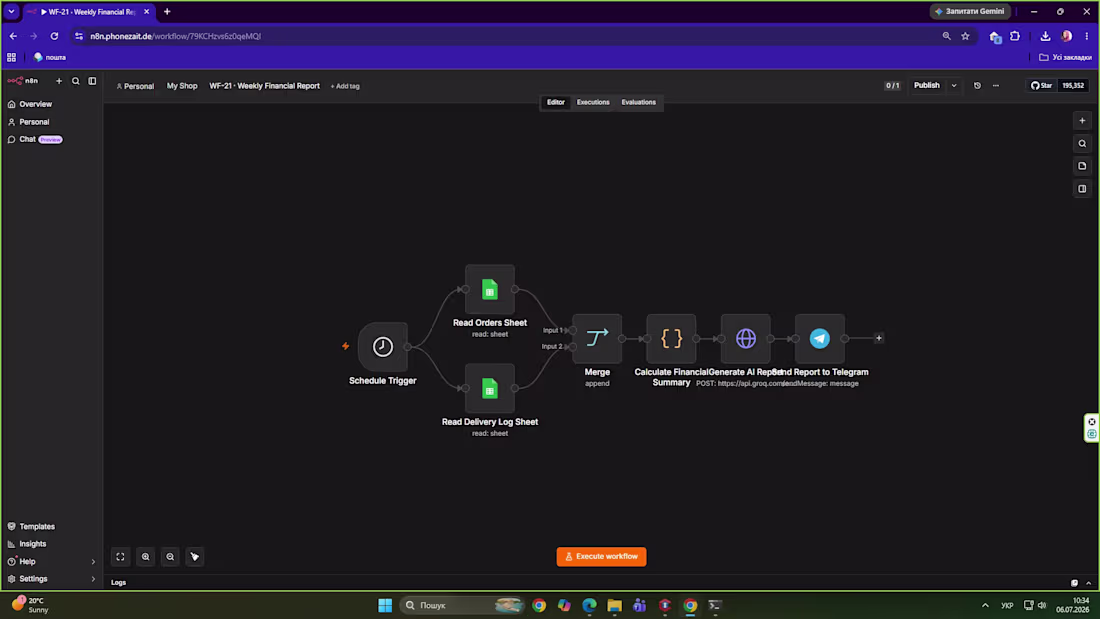Open the Generate AI Report HTTP node
Image resolution: width=1100 pixels, height=619 pixels.
tap(746, 338)
